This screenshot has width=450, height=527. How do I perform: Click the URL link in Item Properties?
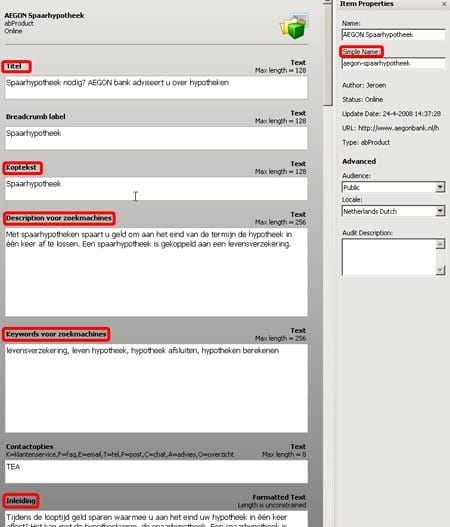[x=399, y=128]
